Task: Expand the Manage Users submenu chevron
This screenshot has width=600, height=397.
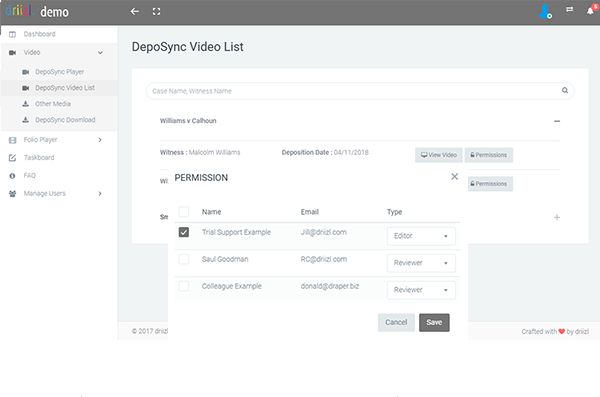Action: tap(100, 193)
